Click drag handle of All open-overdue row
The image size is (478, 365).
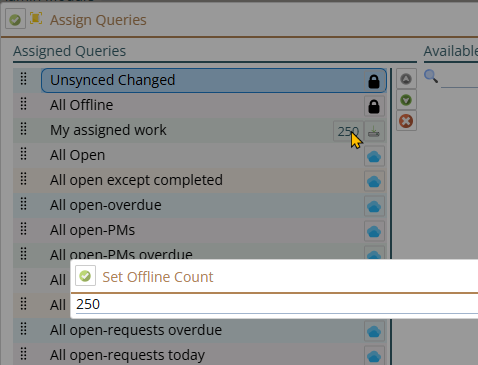23,204
